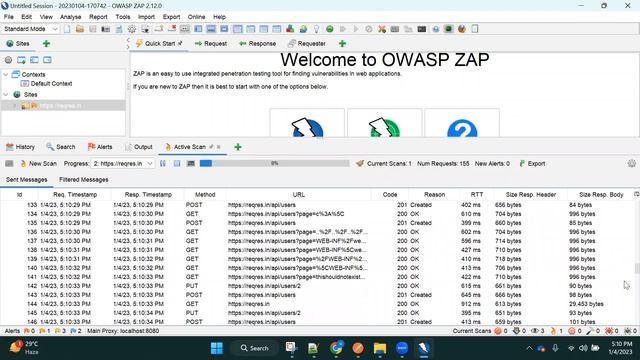Screen dimensions: 640x360
Task: Click the orange medium alerts flag in status bar
Action: (42, 331)
